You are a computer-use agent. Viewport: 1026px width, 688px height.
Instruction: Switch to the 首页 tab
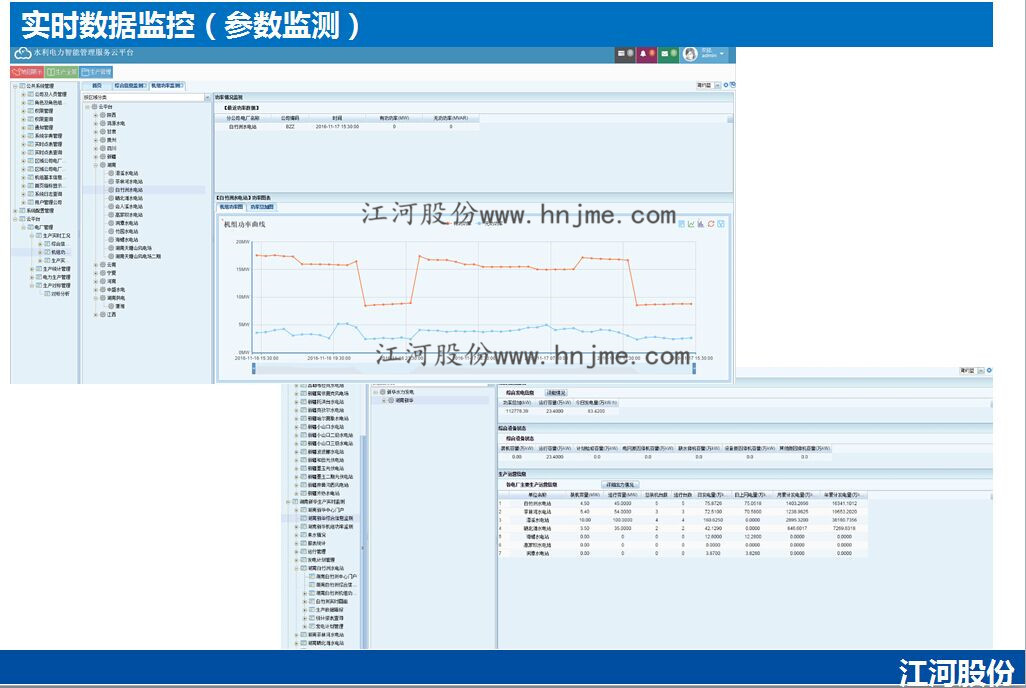pyautogui.click(x=96, y=86)
